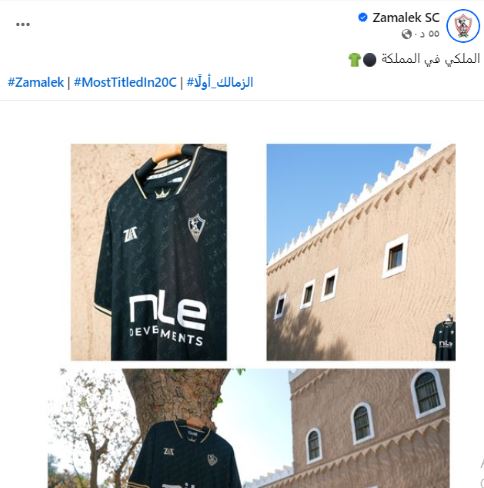Image resolution: width=484 pixels, height=488 pixels.
Task: Click the gold crown on jersey collar
Action: point(162,194)
